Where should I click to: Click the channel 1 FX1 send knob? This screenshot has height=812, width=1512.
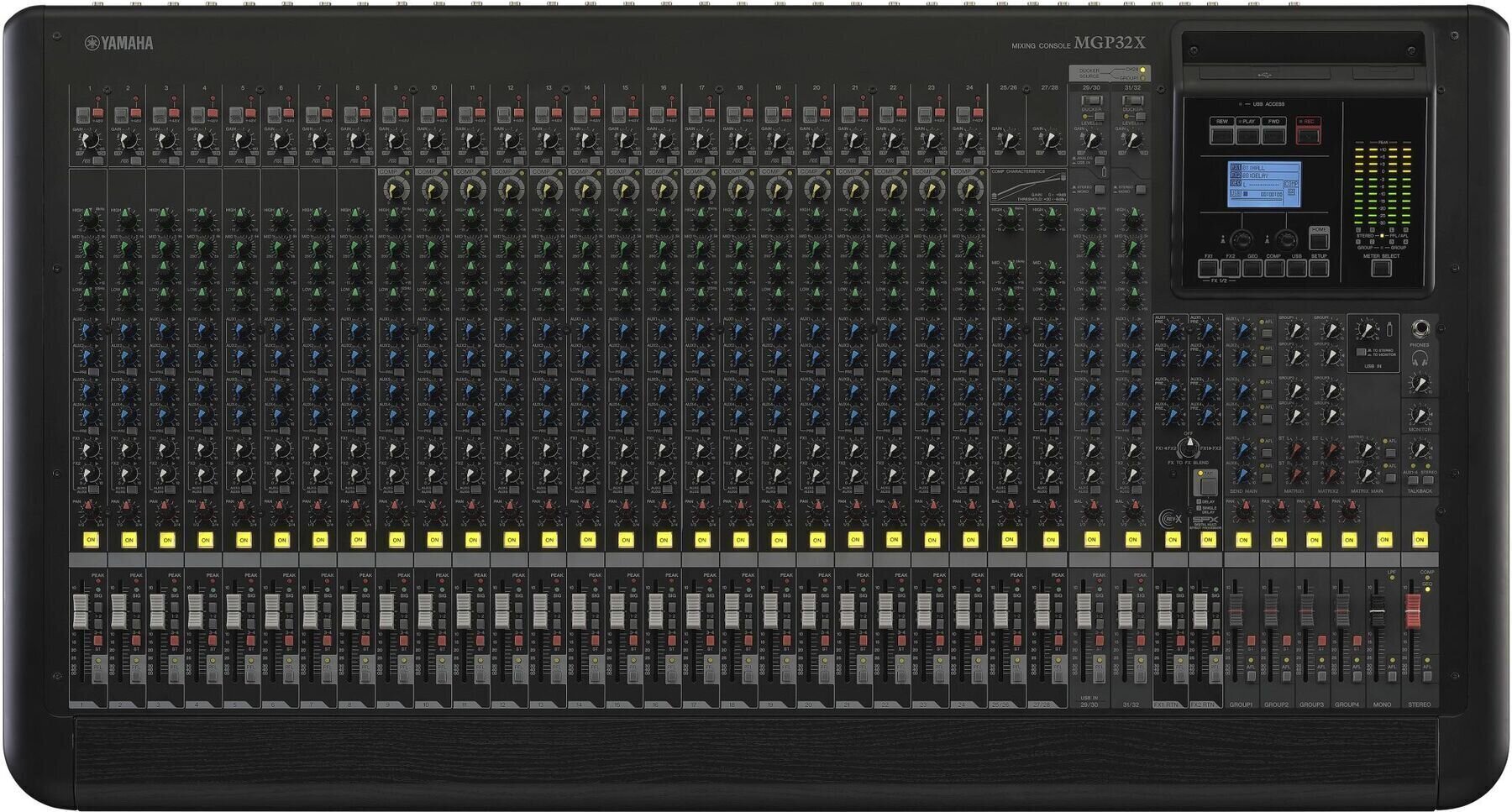click(x=89, y=449)
